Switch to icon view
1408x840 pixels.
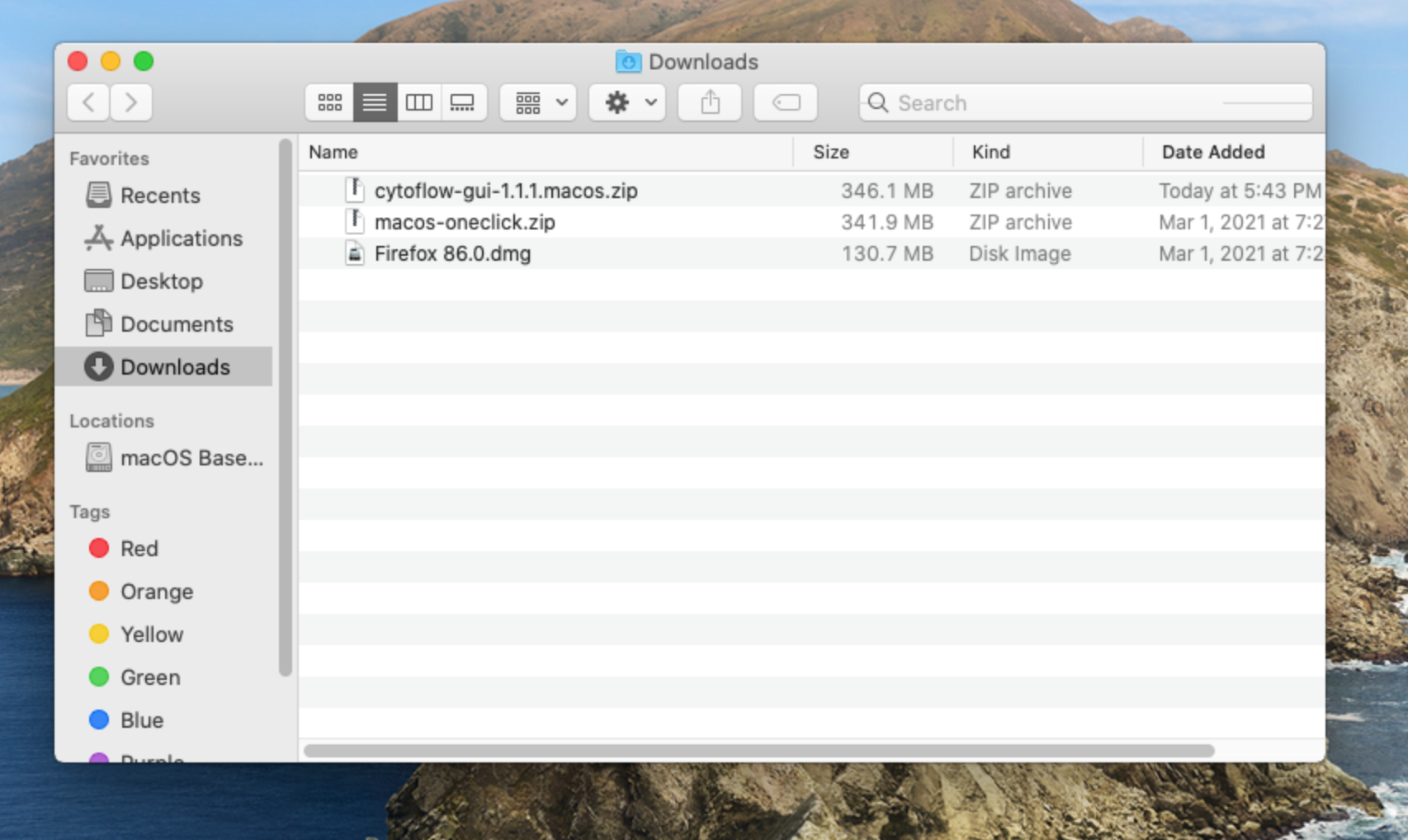pyautogui.click(x=330, y=102)
